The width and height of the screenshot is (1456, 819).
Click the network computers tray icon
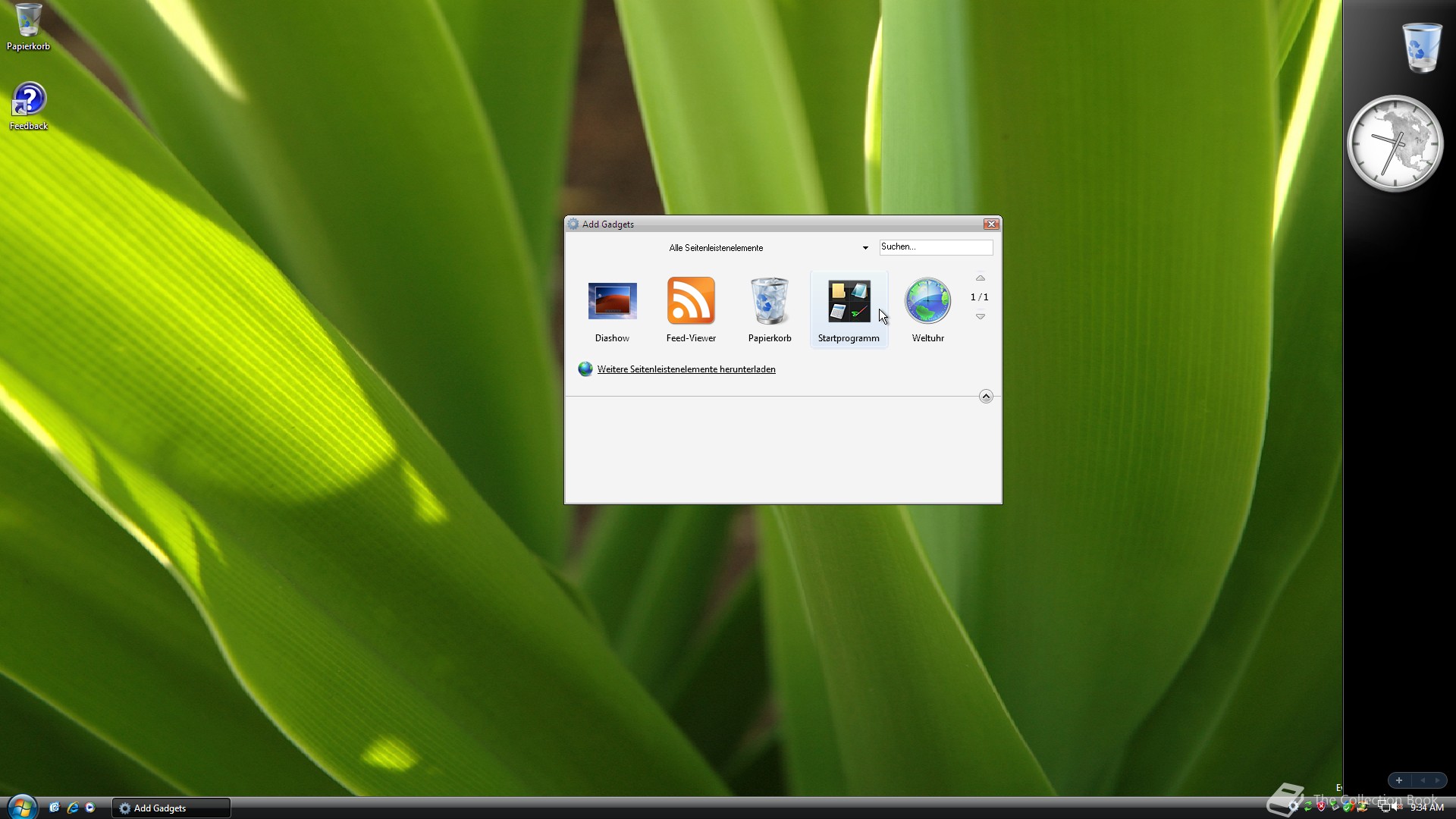coord(1384,807)
